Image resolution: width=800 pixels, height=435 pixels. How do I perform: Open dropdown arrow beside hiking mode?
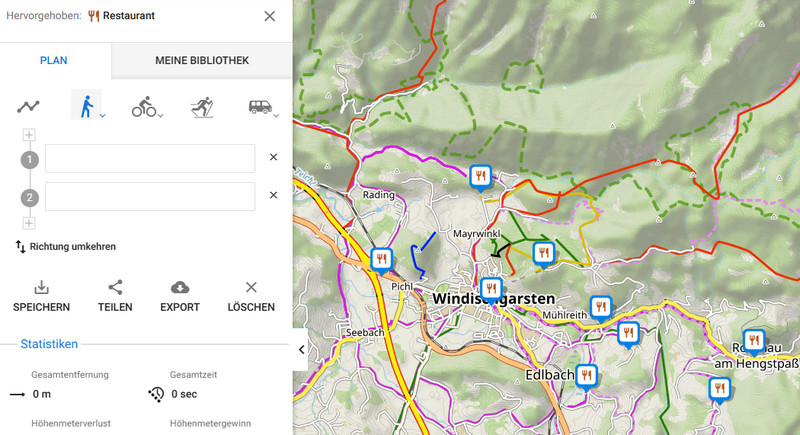[x=102, y=116]
